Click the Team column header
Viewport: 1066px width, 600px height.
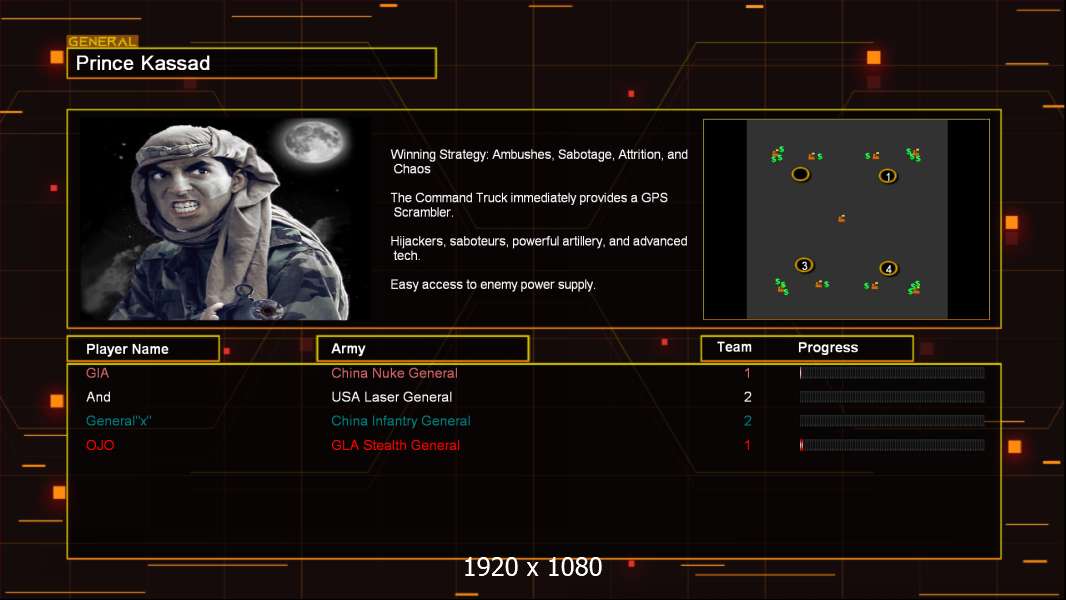click(x=734, y=347)
